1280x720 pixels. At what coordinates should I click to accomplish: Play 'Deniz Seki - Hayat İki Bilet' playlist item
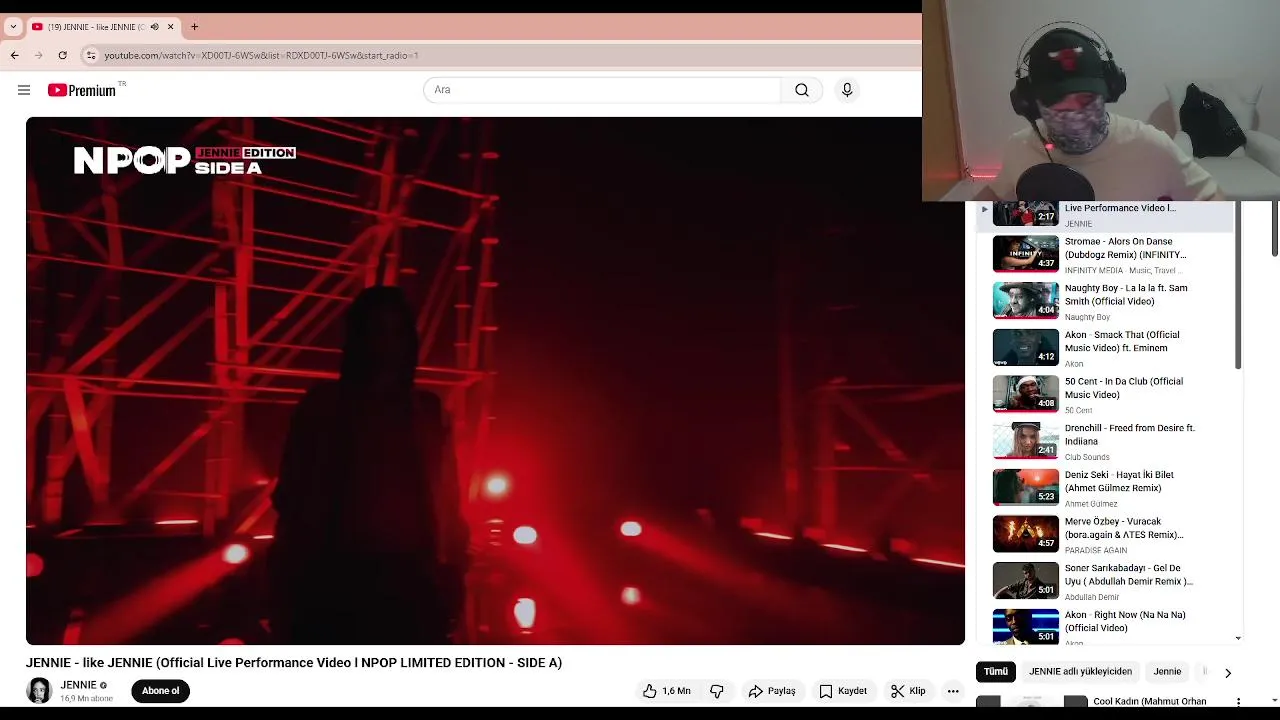(x=1107, y=488)
